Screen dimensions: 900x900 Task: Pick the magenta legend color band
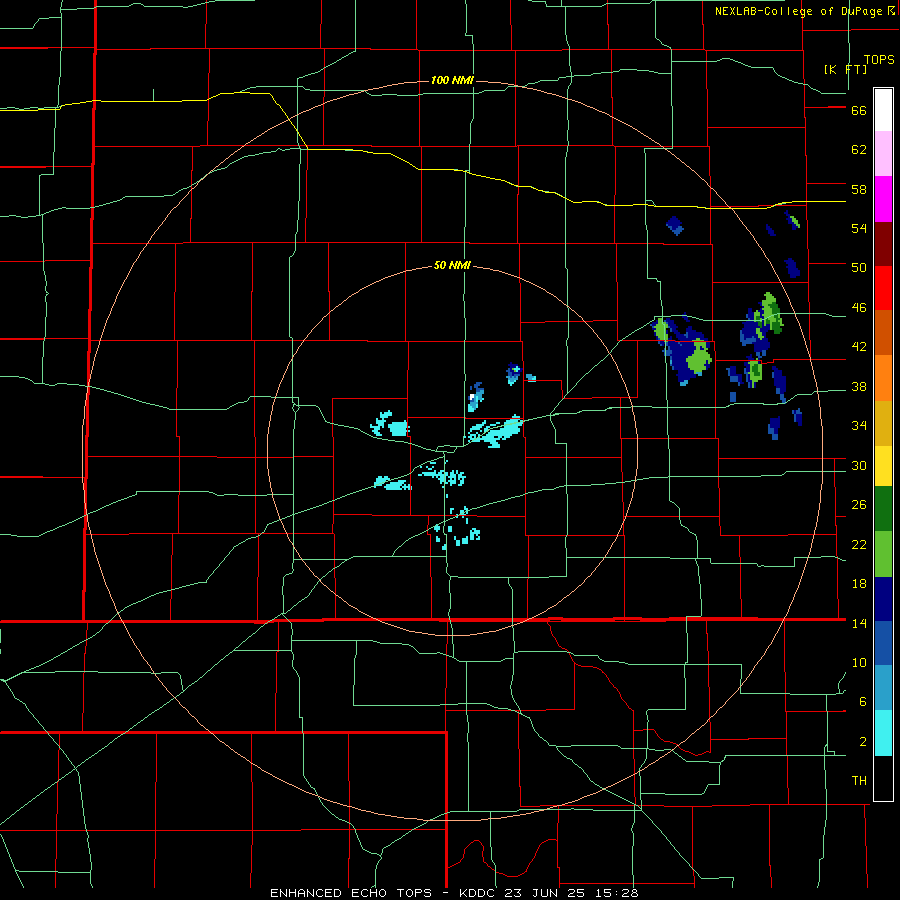pyautogui.click(x=883, y=199)
